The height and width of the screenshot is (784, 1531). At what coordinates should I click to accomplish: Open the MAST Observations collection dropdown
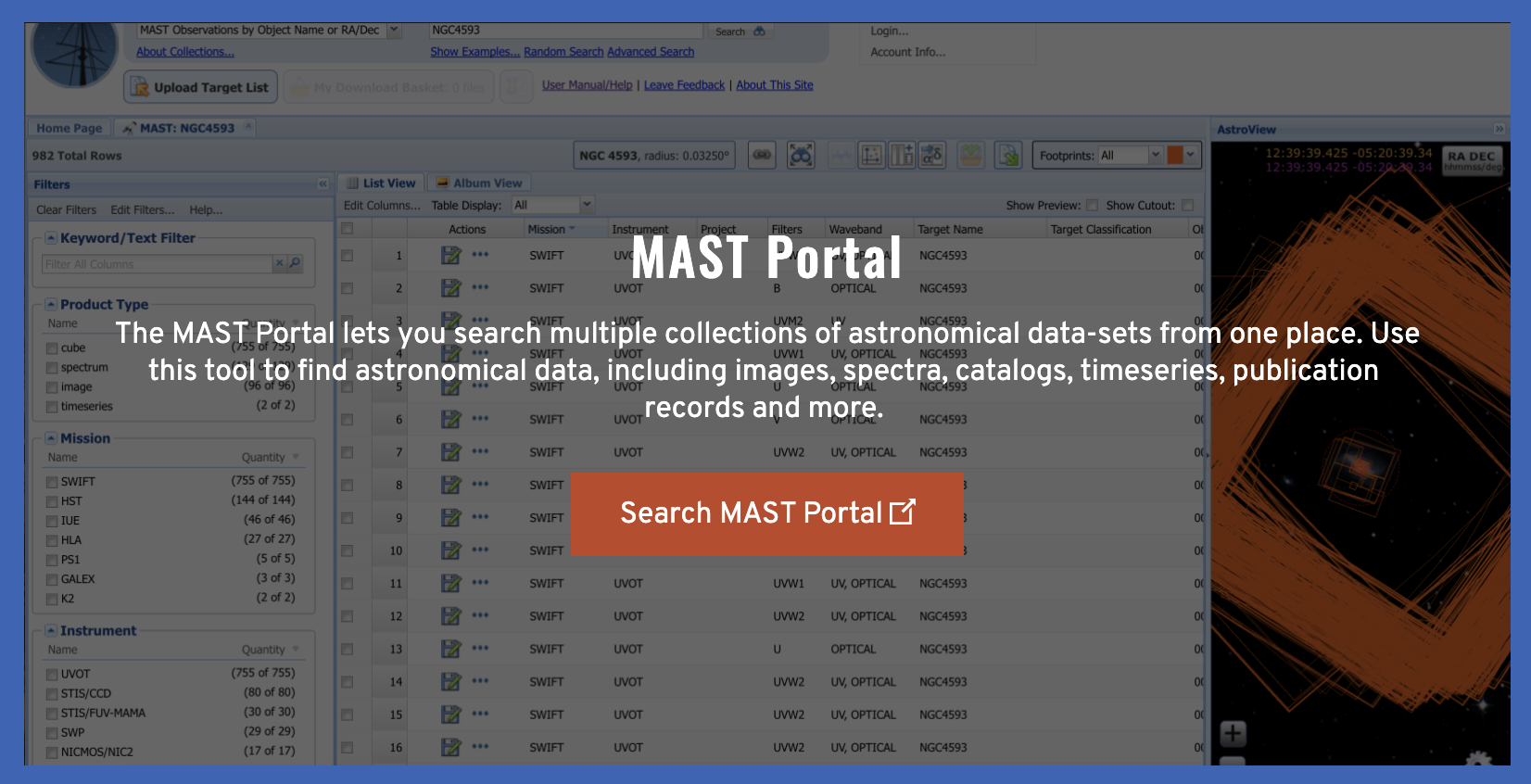pyautogui.click(x=394, y=30)
